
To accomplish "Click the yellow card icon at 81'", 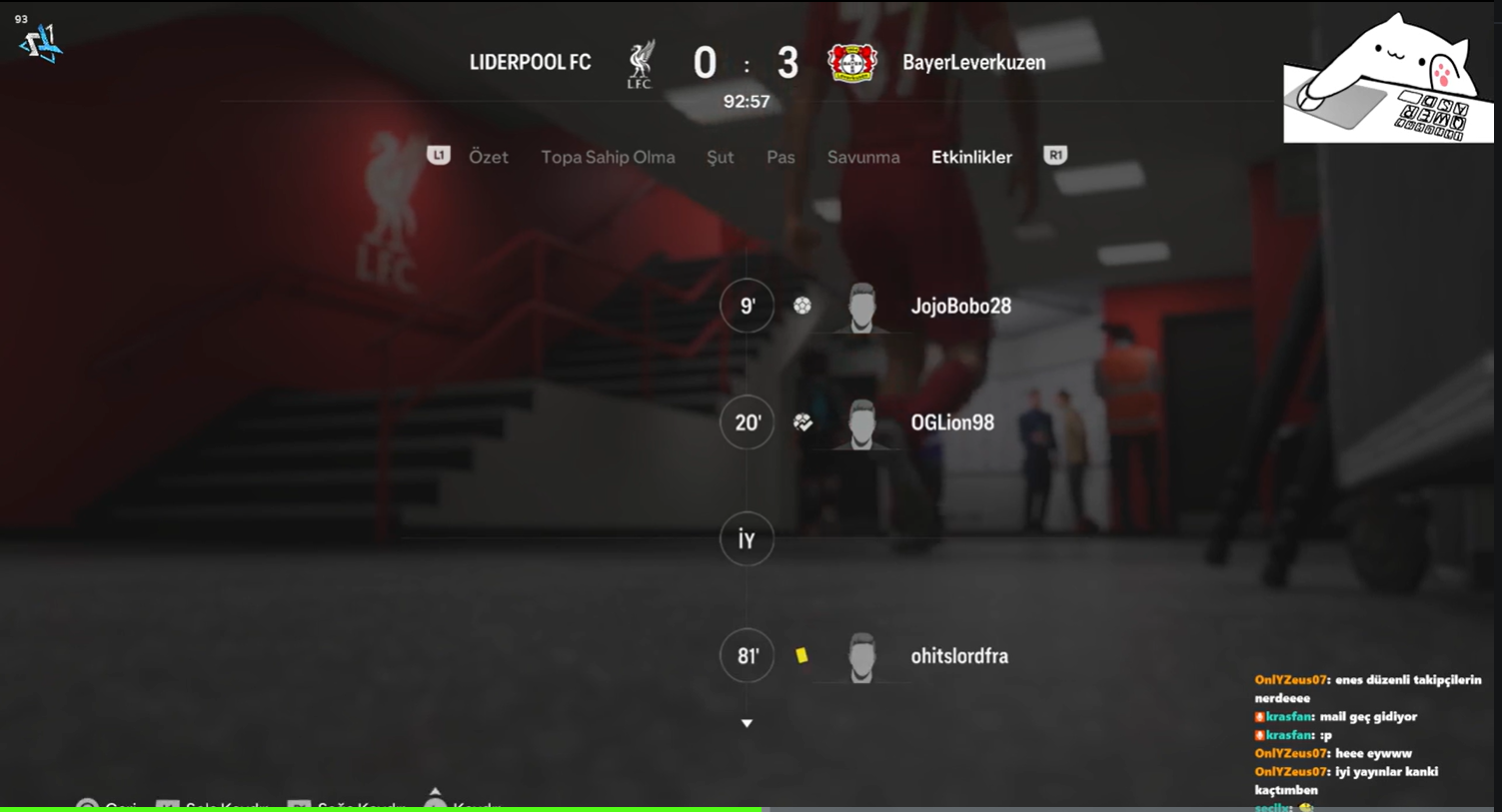I will [x=801, y=655].
